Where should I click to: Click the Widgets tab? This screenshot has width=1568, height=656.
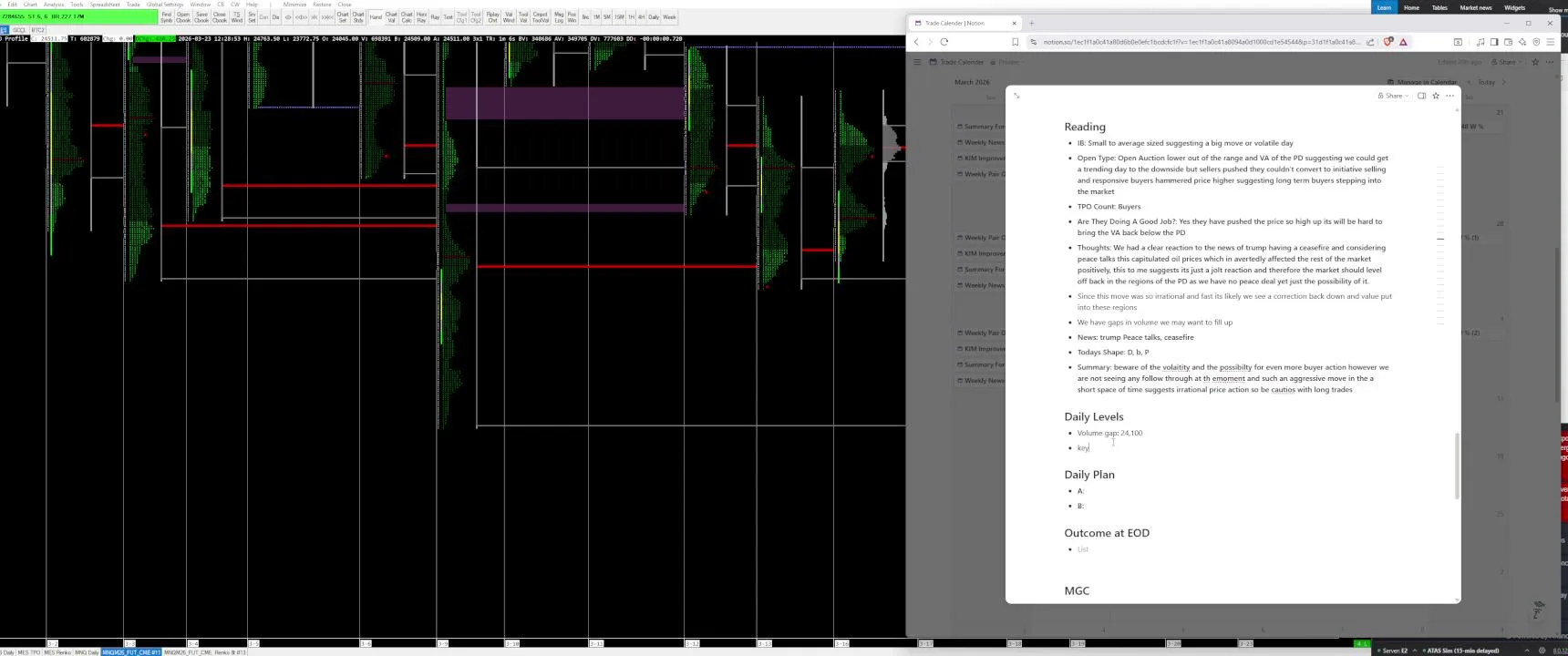pos(1514,7)
